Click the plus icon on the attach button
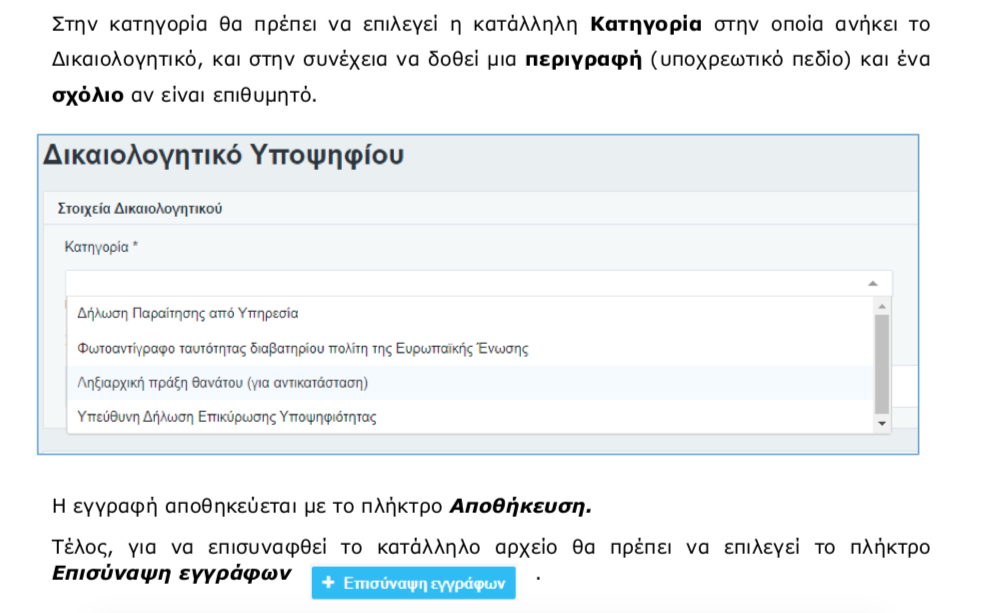 tap(329, 583)
